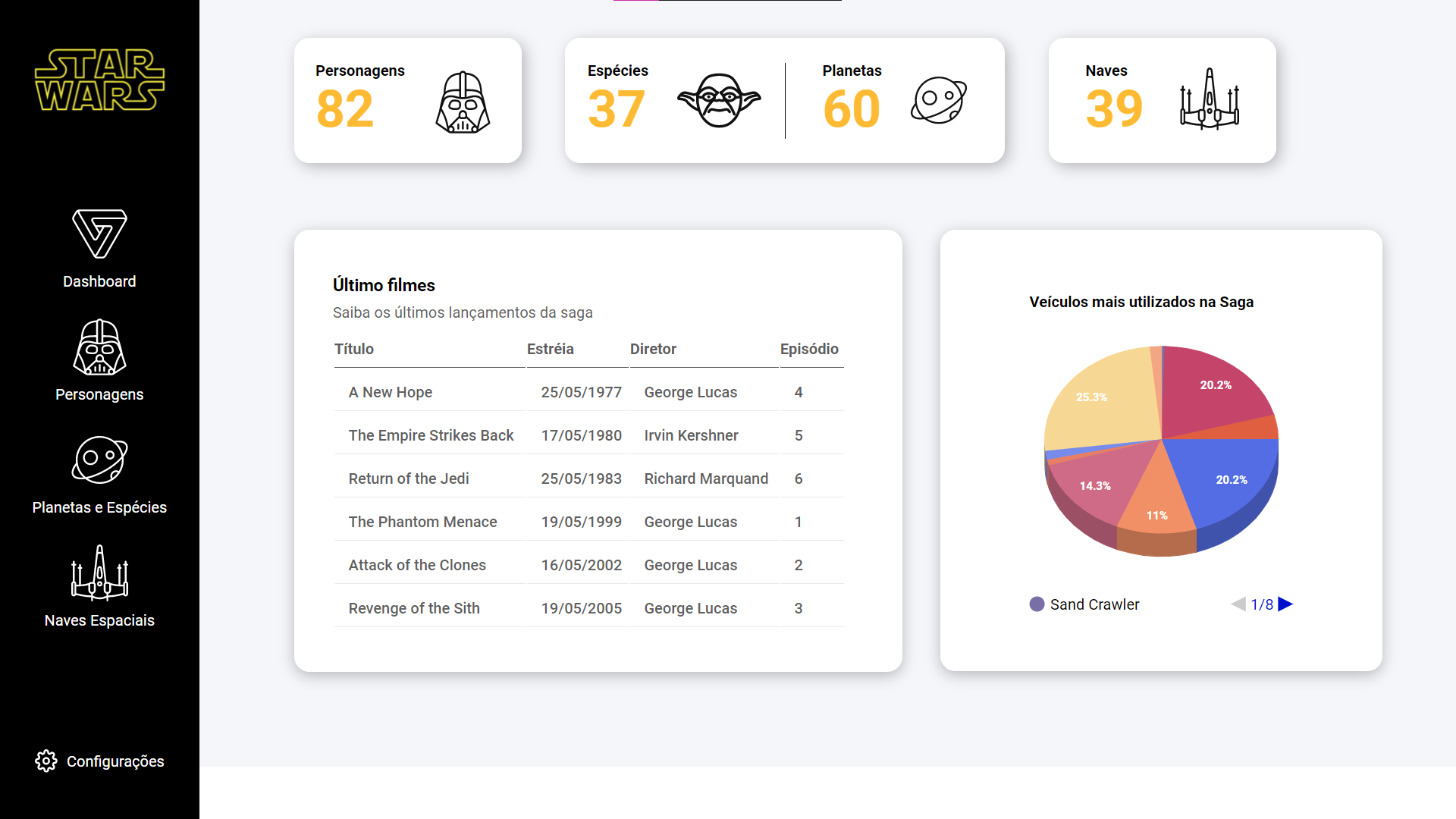Sort by Título column header
This screenshot has height=819, width=1456.
[x=354, y=349]
